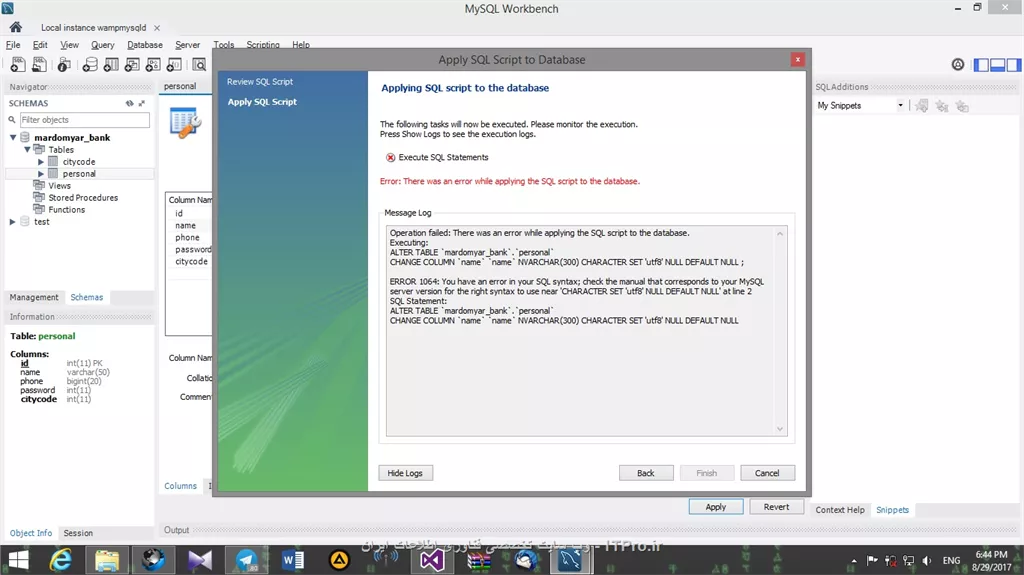Screen dimensions: 1024x575
Task: Open the View menu
Action: click(69, 44)
